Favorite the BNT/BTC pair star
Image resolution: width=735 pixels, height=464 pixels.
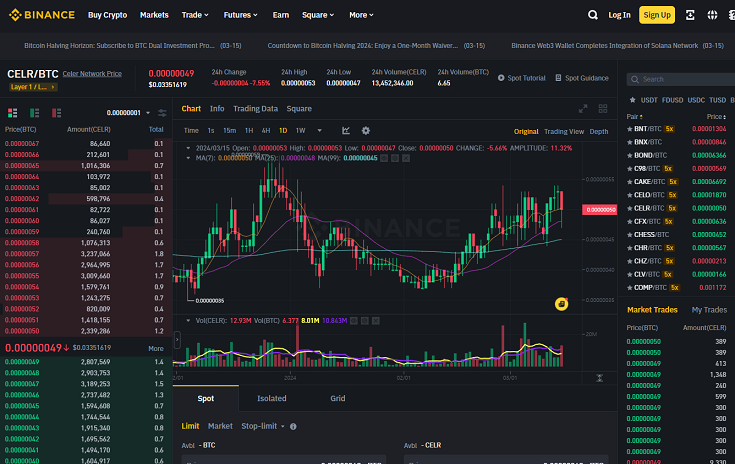pyautogui.click(x=630, y=129)
